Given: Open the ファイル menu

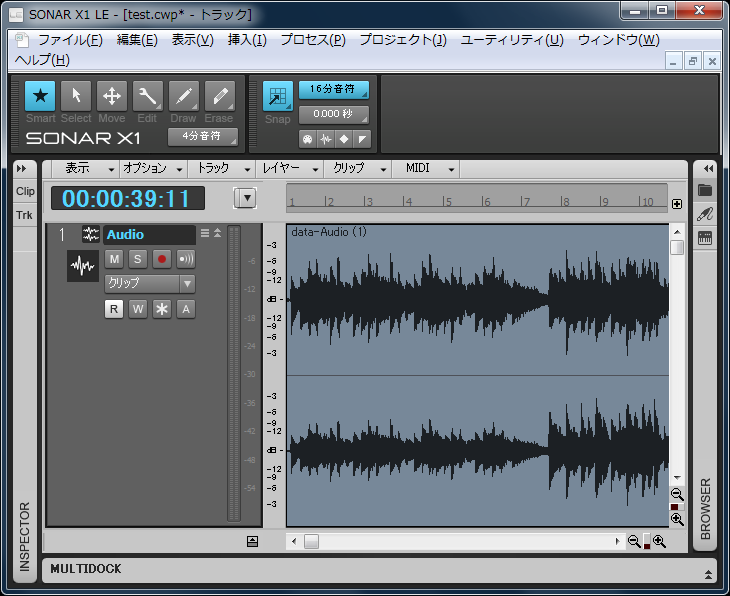Looking at the screenshot, I should (x=70, y=40).
